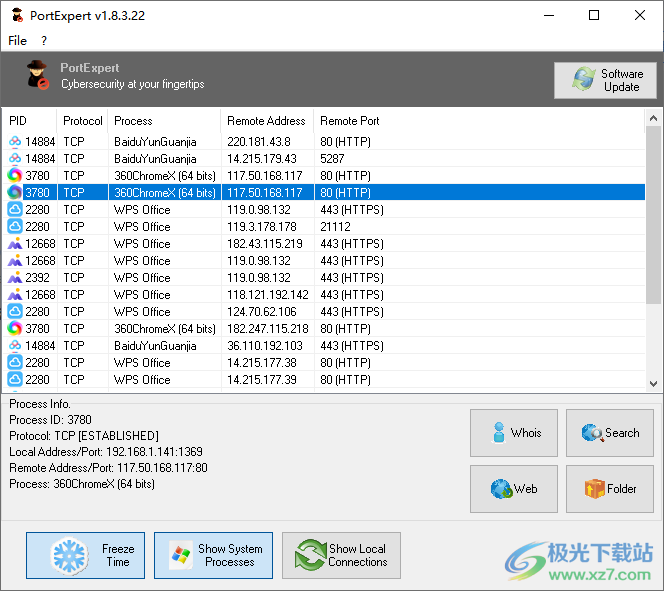
Task: Click BaiduYunGuanjia icon in the 36.110.192.103 row
Action: click(15, 345)
